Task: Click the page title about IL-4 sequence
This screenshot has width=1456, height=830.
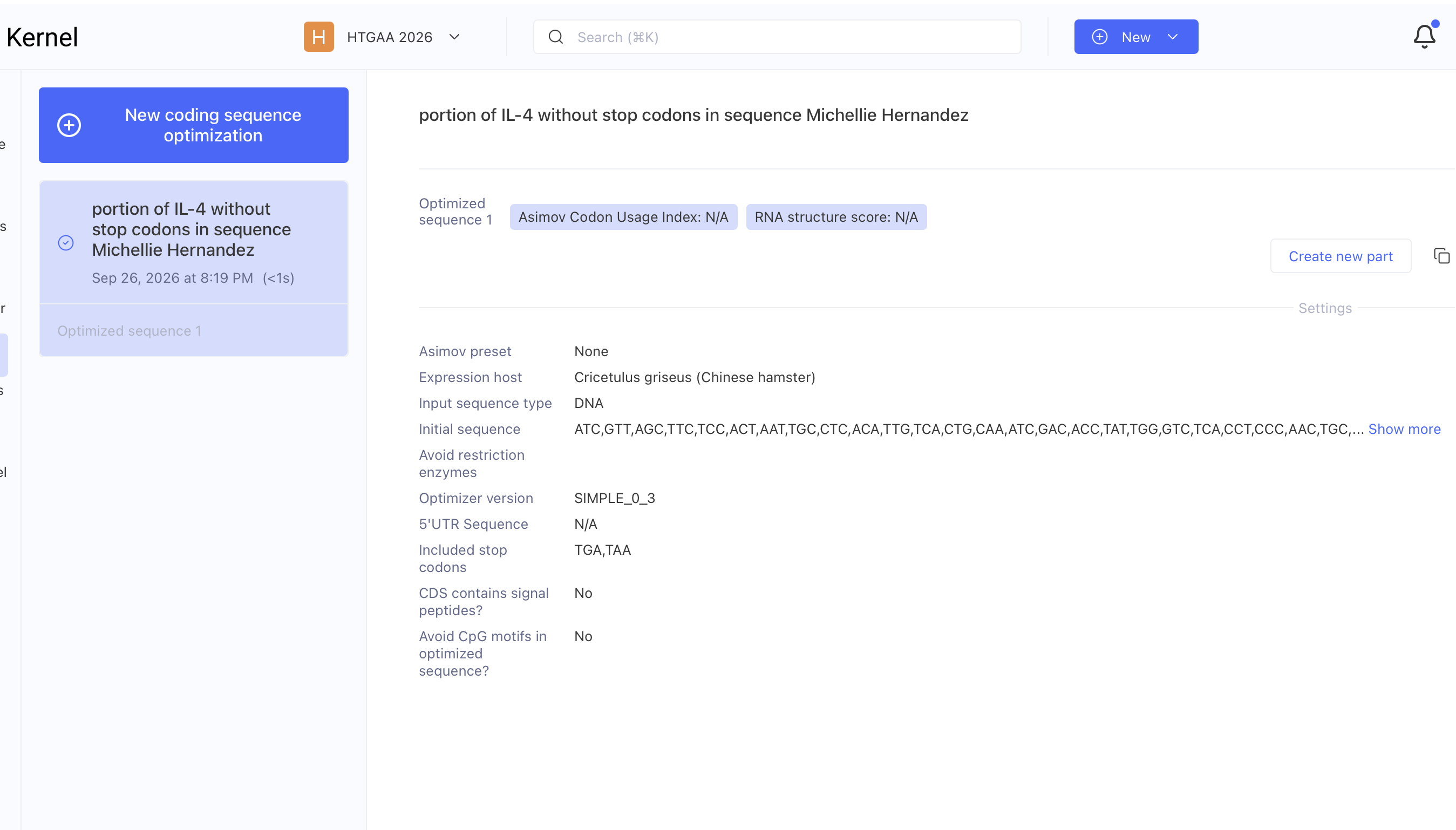Action: pos(693,115)
